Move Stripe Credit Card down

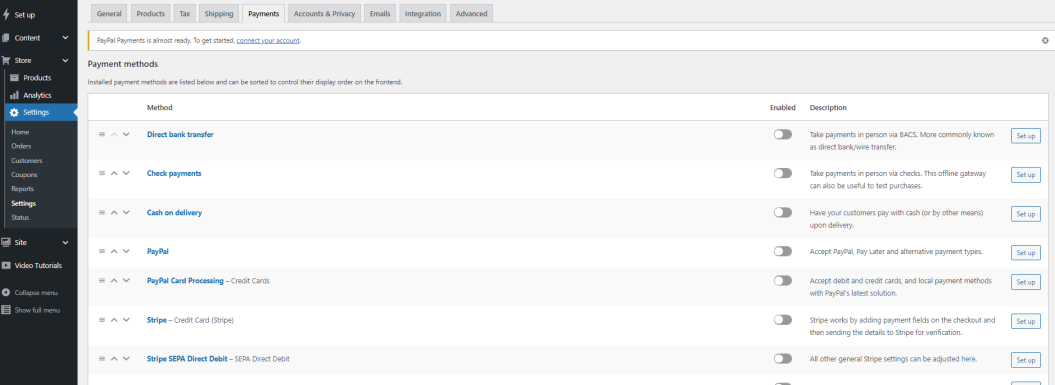126,320
